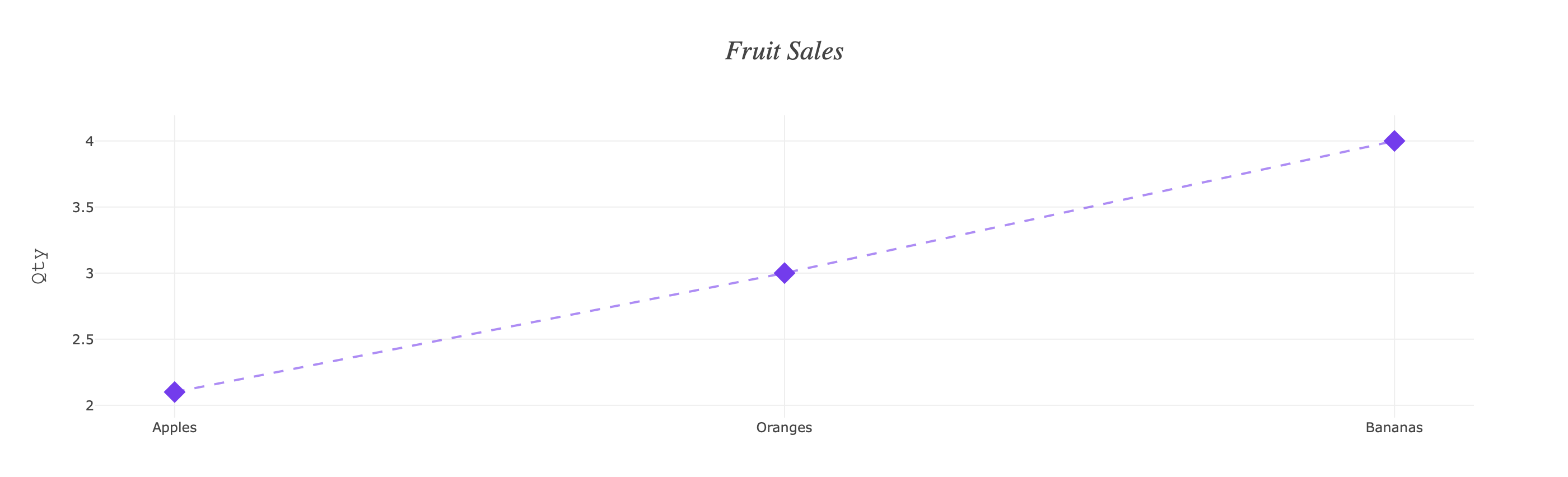This screenshot has height=477, width=1568.
Task: Click dashed line between Oranges and Bananas
Action: click(1090, 207)
